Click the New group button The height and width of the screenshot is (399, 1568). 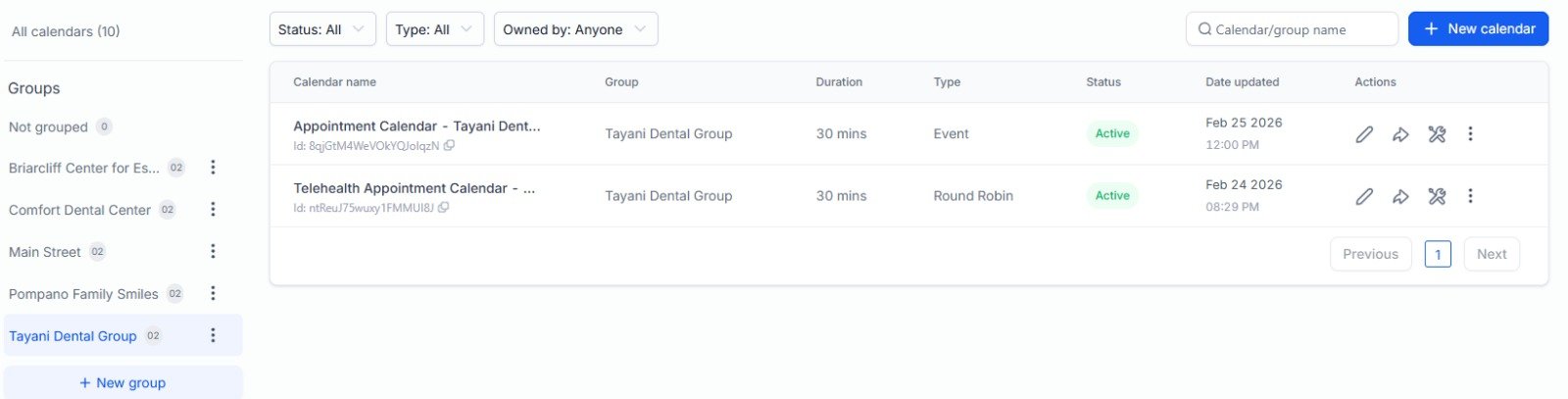click(x=123, y=382)
